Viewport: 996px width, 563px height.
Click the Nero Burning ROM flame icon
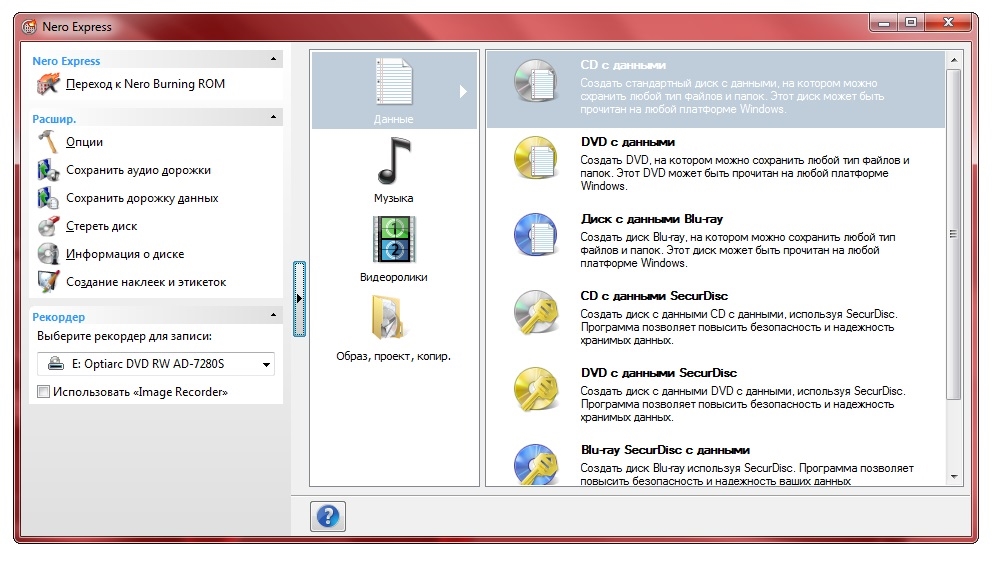pos(48,84)
